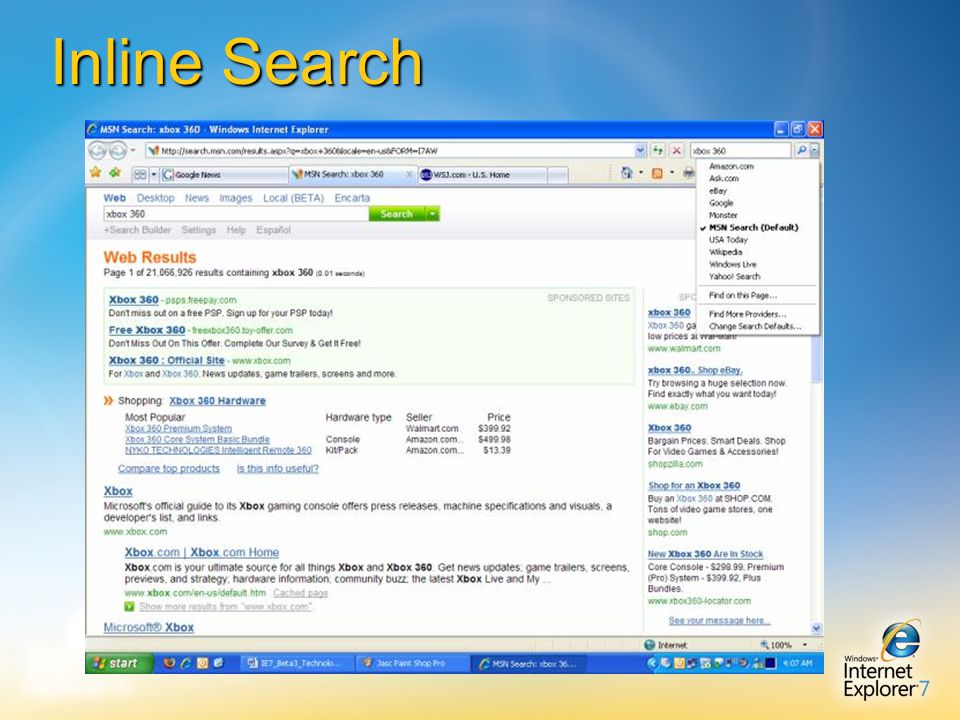Open the Images search category
The image size is (960, 720).
pyautogui.click(x=236, y=198)
